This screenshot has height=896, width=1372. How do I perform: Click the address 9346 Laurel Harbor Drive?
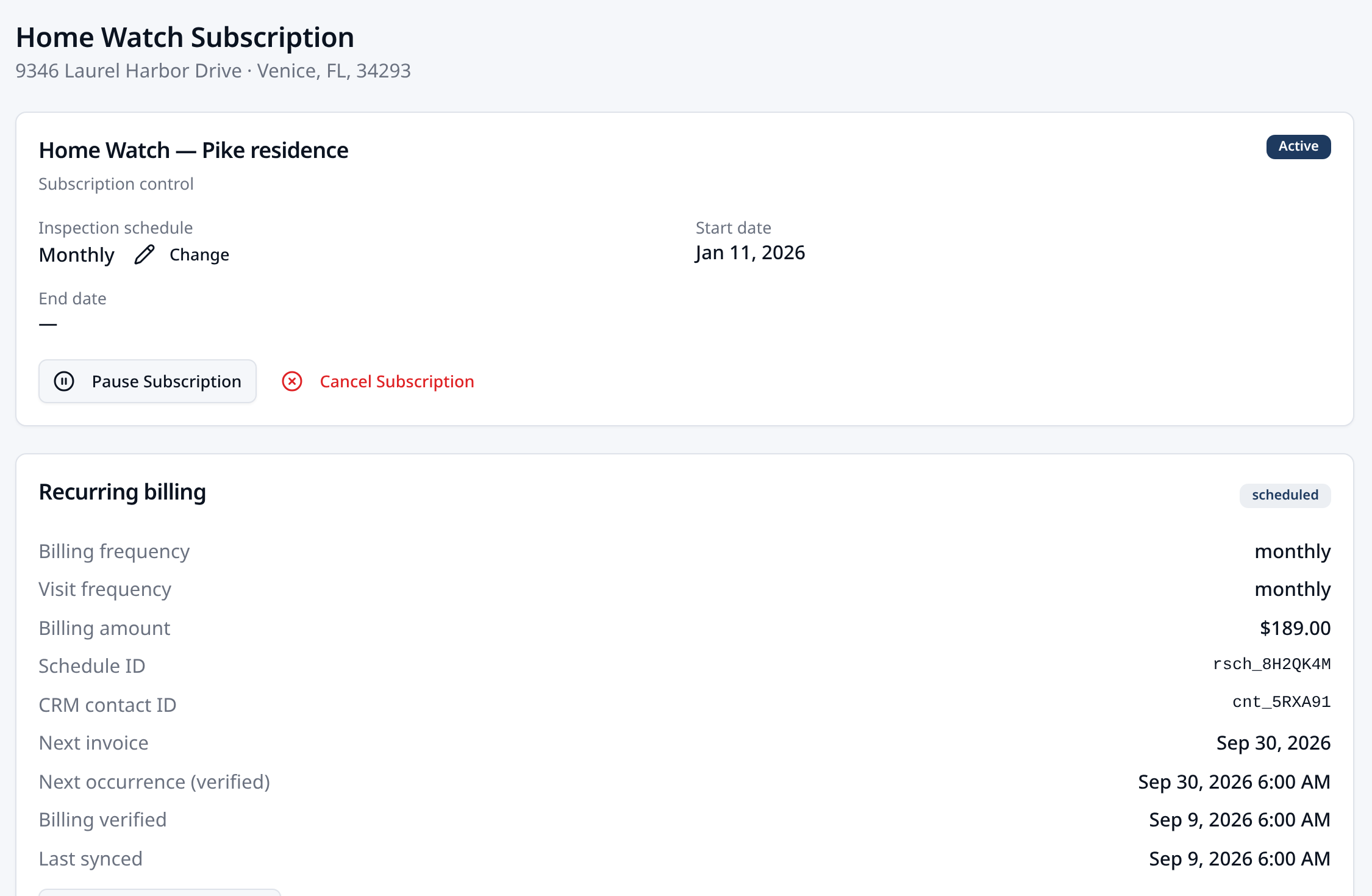[129, 71]
